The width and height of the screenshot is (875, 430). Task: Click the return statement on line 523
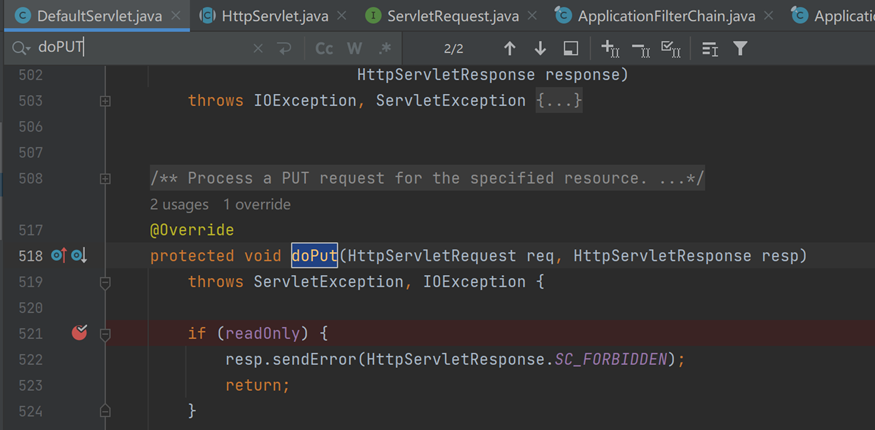pos(257,385)
